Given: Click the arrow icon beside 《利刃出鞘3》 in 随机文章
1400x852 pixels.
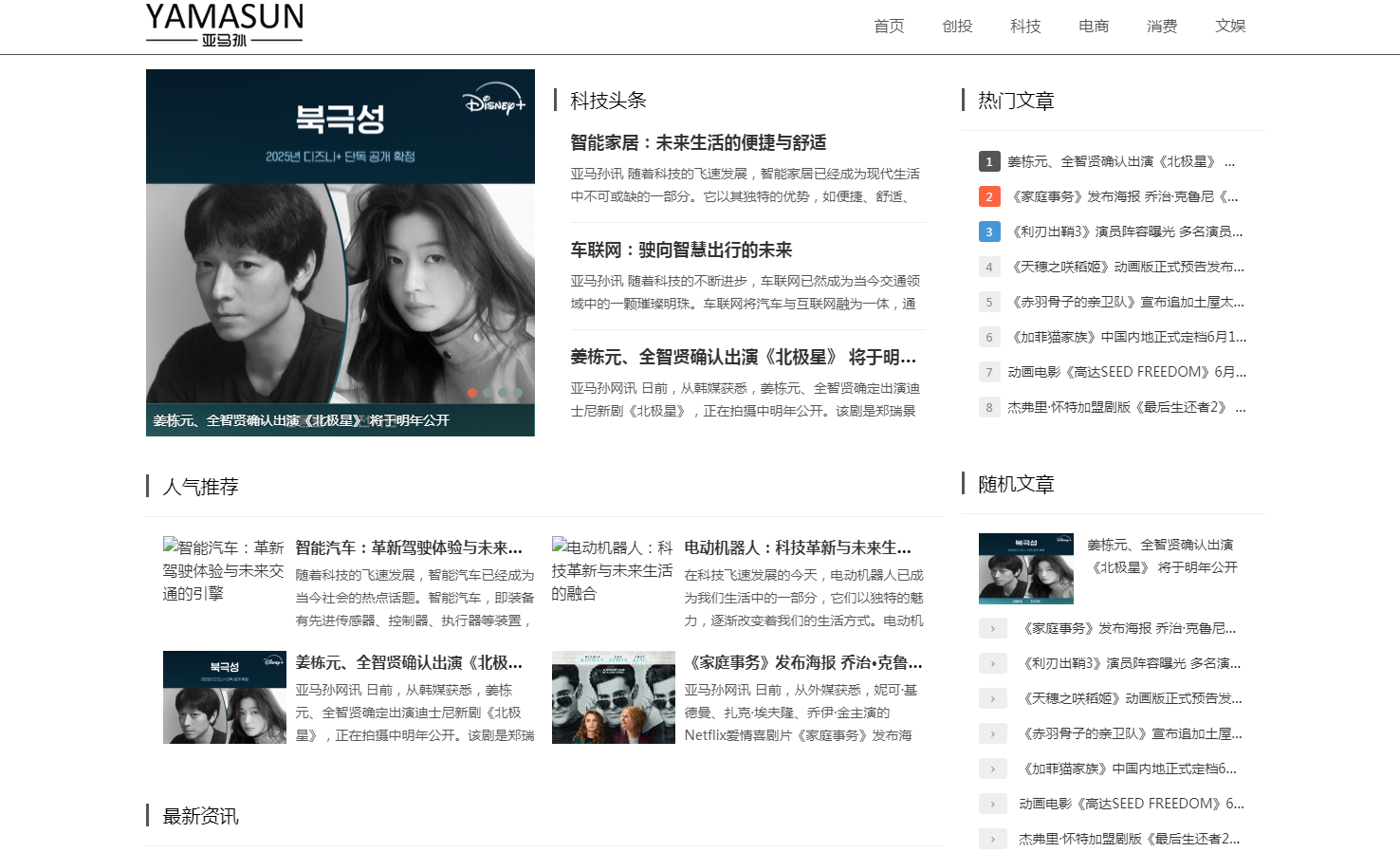Looking at the screenshot, I should coord(993,663).
